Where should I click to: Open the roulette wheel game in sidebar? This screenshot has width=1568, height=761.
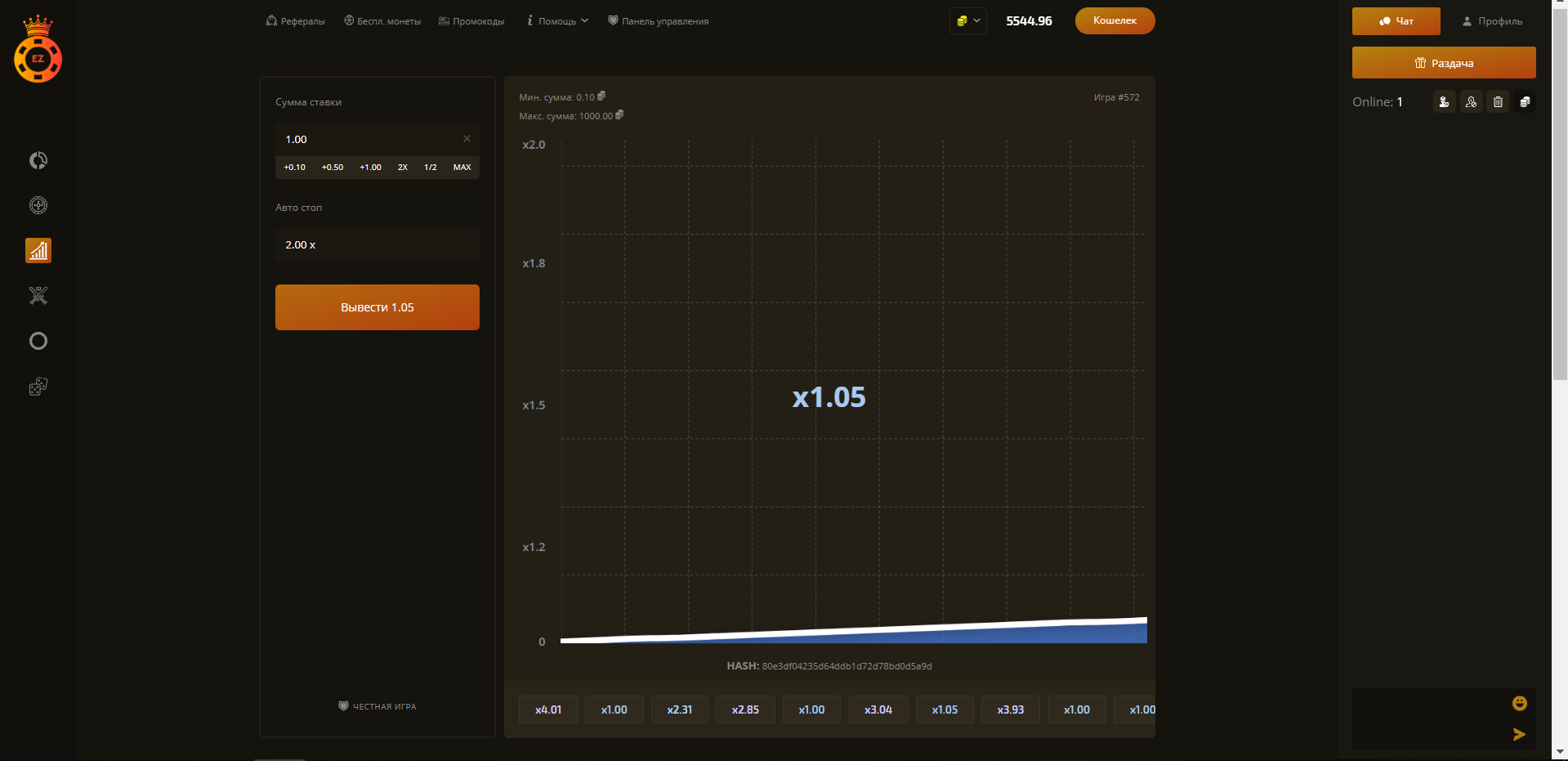point(38,205)
